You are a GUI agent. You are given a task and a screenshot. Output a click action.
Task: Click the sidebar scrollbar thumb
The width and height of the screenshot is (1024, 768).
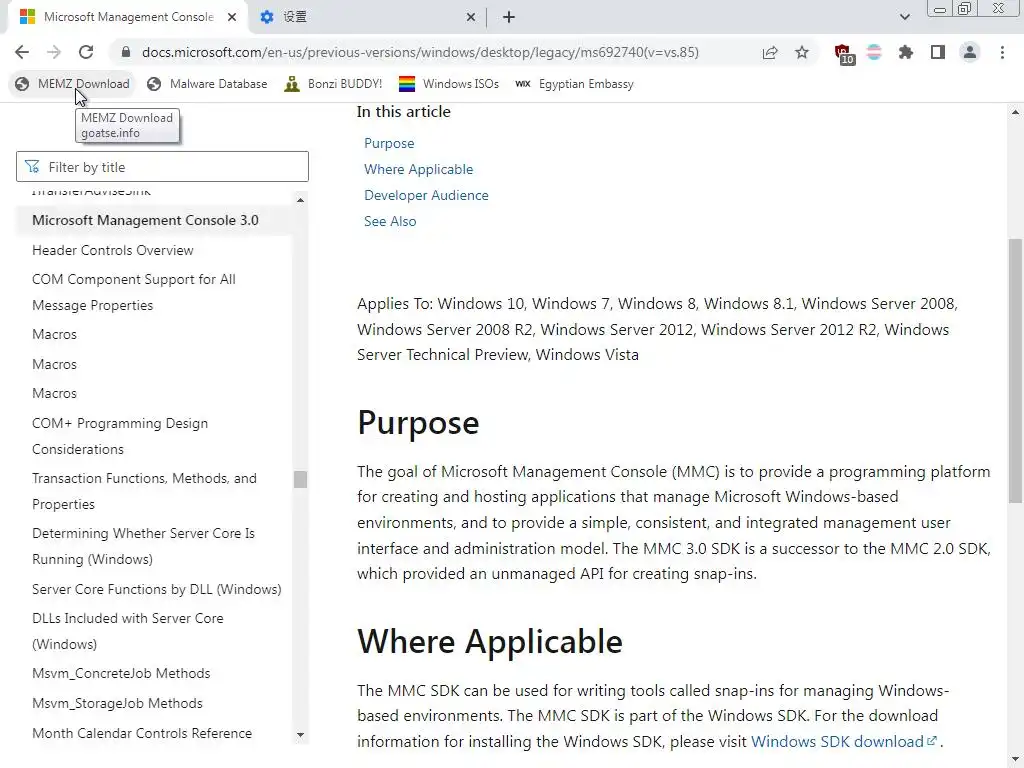click(300, 479)
